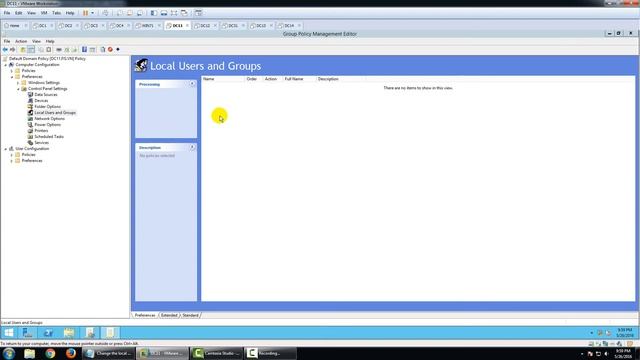
Task: Open Firefox from the host taskbar
Action: (x=71, y=353)
